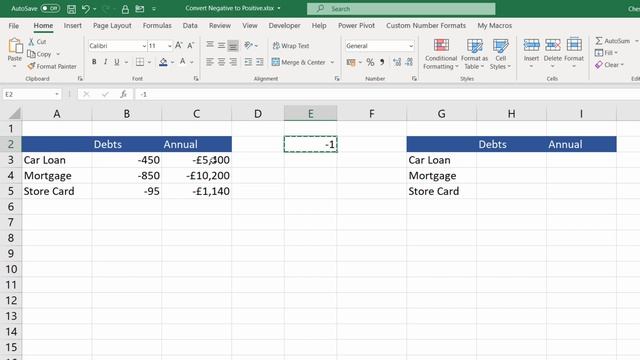Click the Cut scissors icon
Viewport: 640px width, 360px height.
click(31, 42)
